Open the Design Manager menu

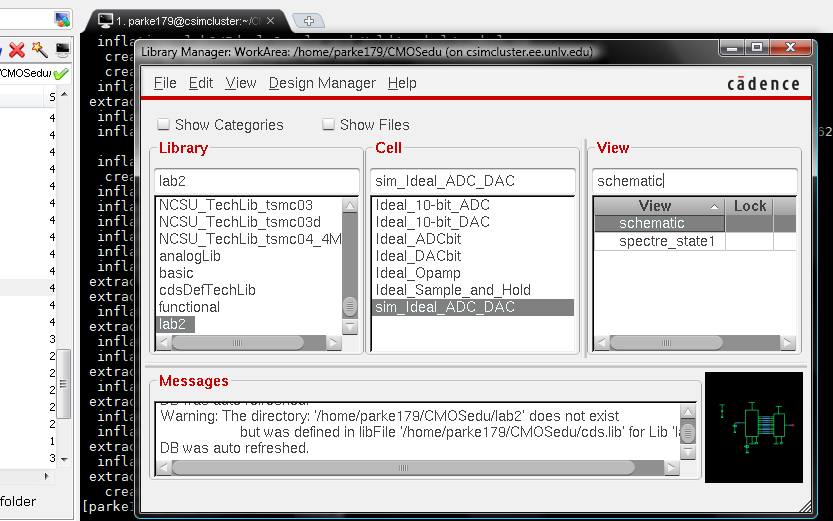(322, 83)
